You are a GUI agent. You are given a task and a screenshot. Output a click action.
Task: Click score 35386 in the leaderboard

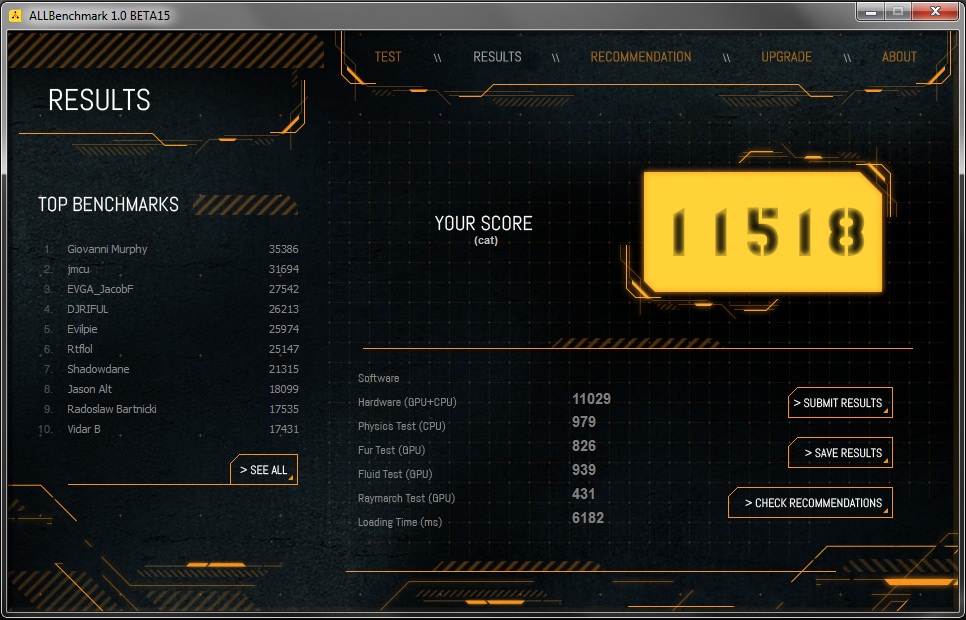pos(283,249)
